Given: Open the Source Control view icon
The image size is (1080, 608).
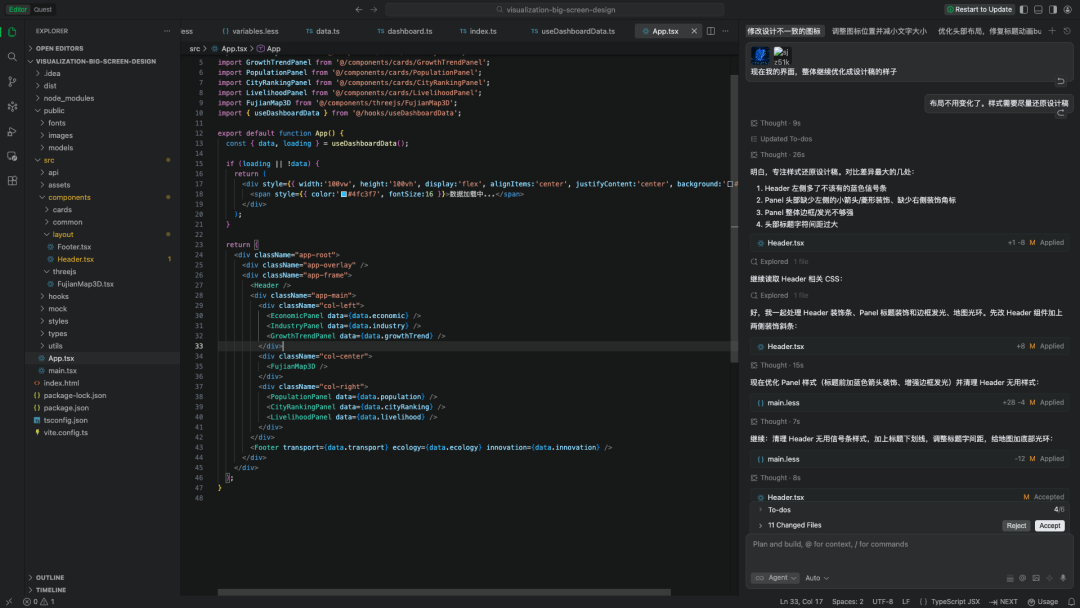Looking at the screenshot, I should (12, 81).
